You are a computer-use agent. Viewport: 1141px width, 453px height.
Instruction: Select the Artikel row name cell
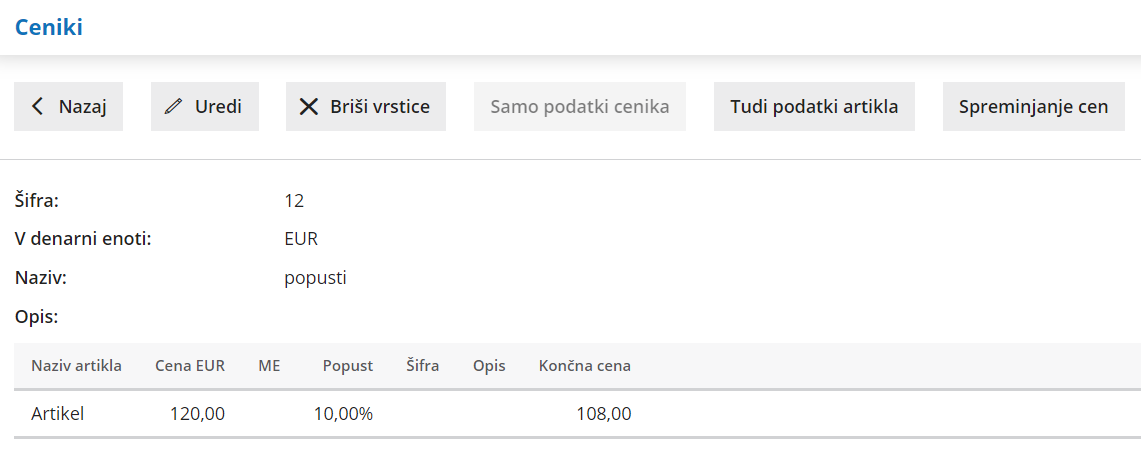pos(57,413)
